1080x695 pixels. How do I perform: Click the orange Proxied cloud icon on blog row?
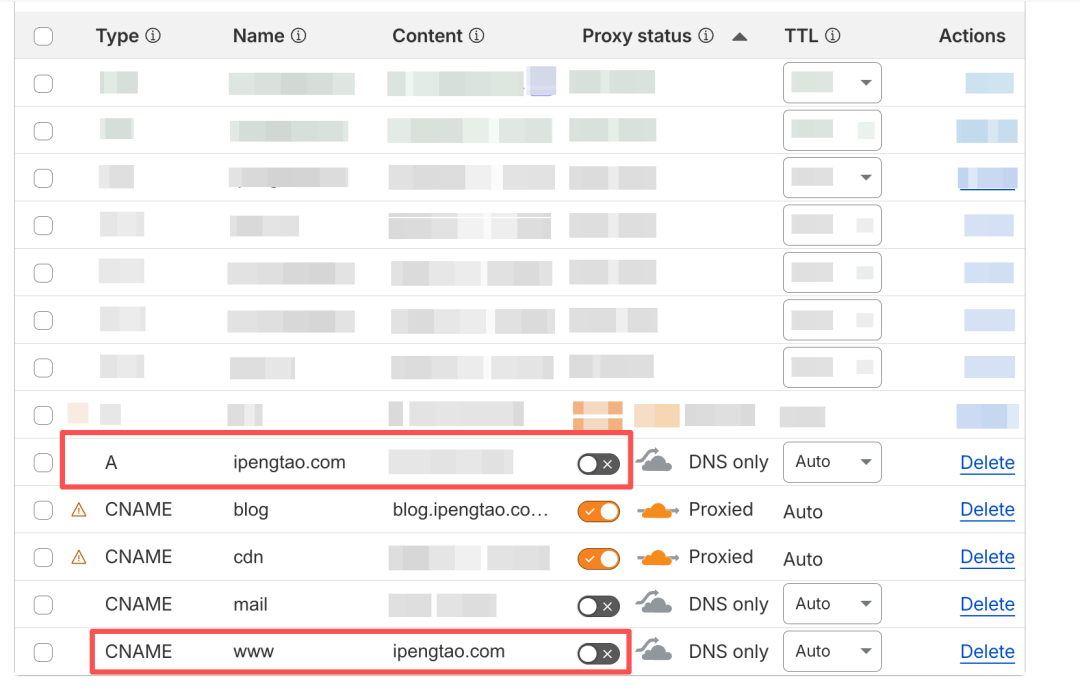(657, 509)
